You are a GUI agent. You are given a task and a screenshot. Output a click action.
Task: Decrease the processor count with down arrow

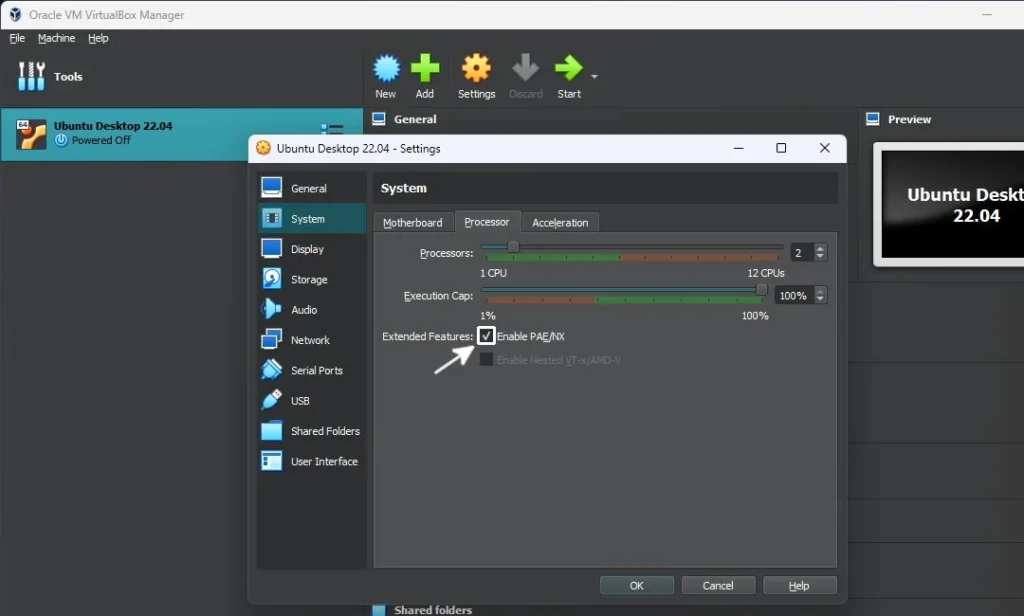coord(820,257)
